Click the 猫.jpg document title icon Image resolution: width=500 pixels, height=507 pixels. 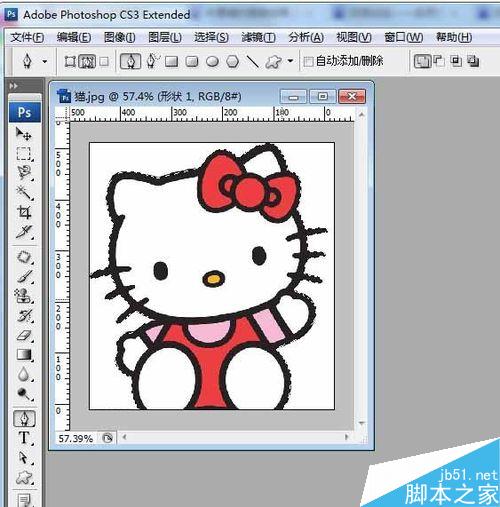coord(64,96)
